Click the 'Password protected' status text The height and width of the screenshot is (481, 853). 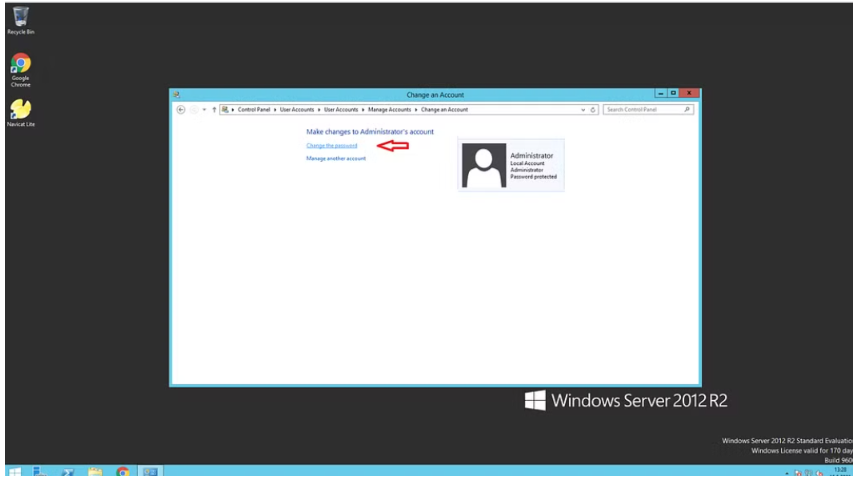[533, 177]
